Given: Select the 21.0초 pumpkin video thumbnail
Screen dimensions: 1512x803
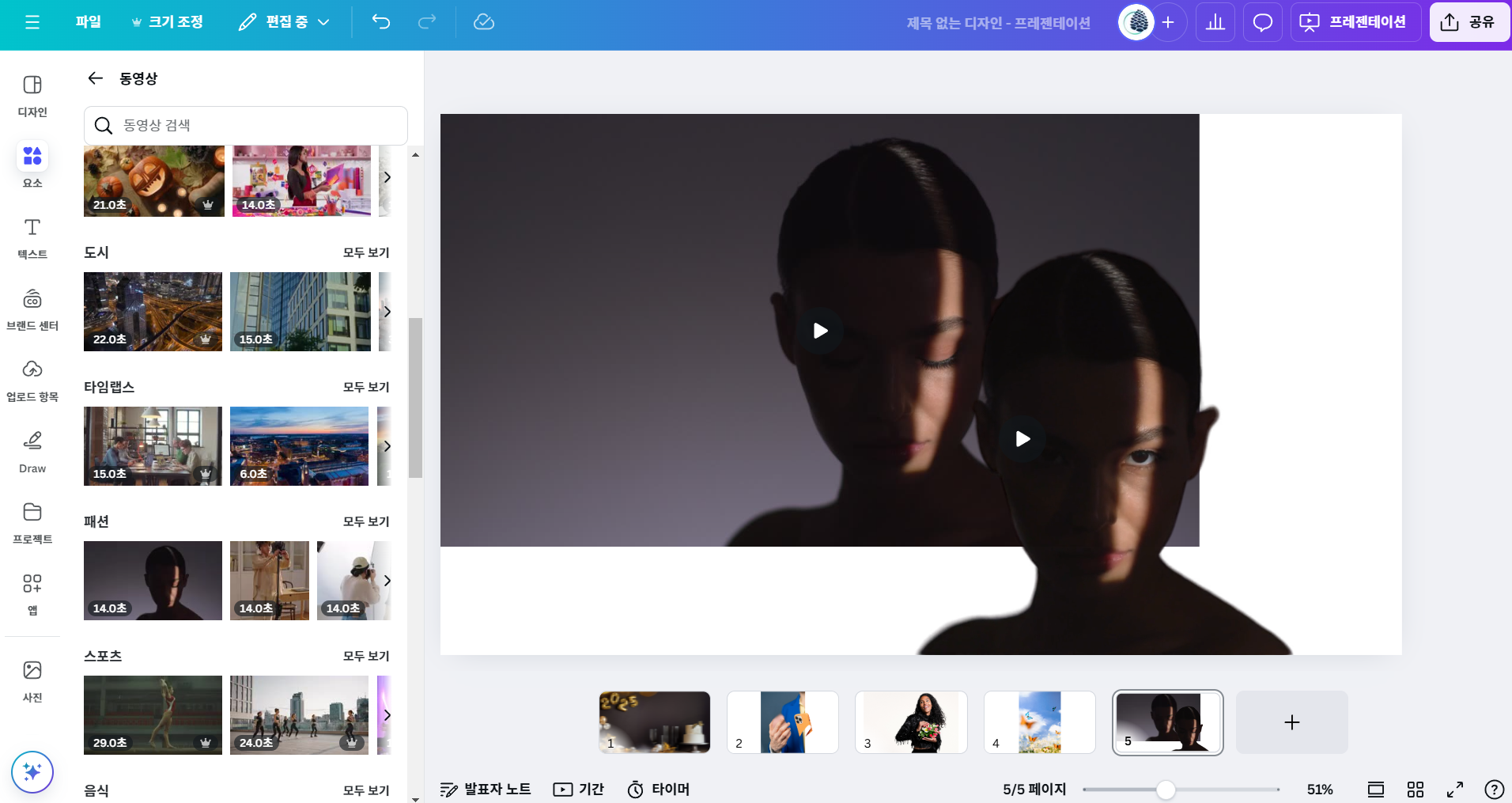Looking at the screenshot, I should 154,181.
